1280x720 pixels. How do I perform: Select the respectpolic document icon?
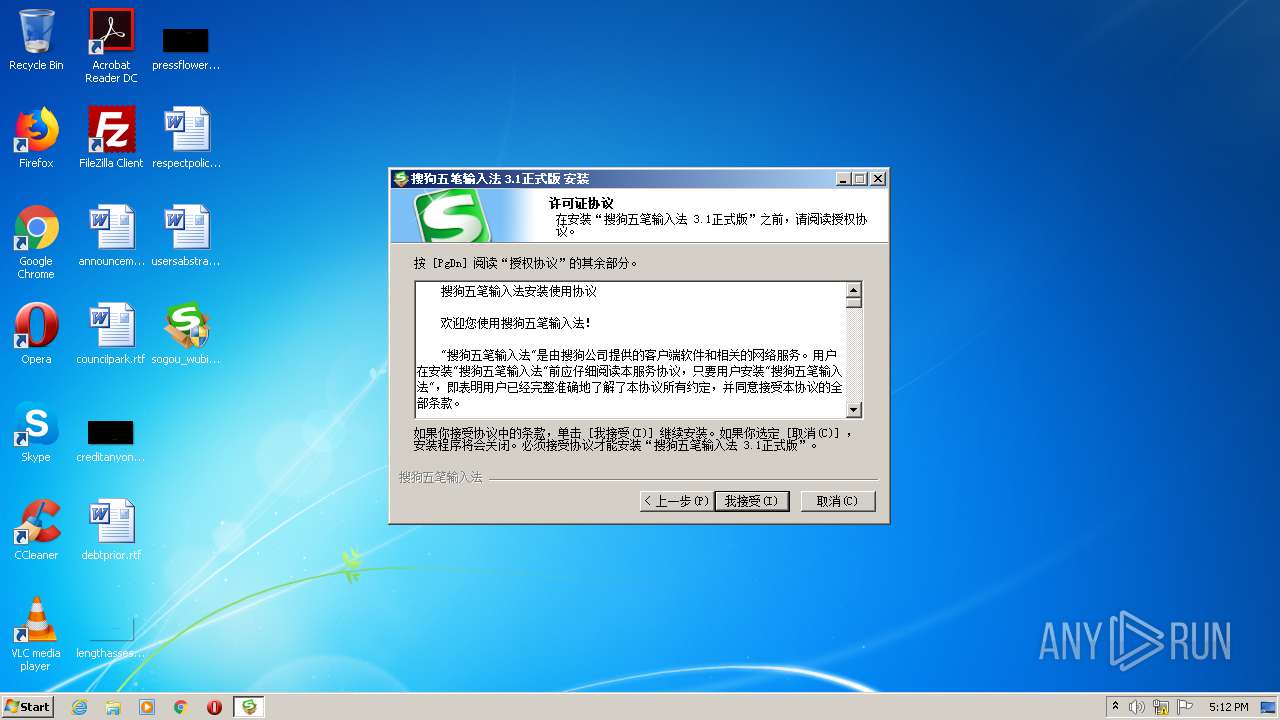coord(186,138)
